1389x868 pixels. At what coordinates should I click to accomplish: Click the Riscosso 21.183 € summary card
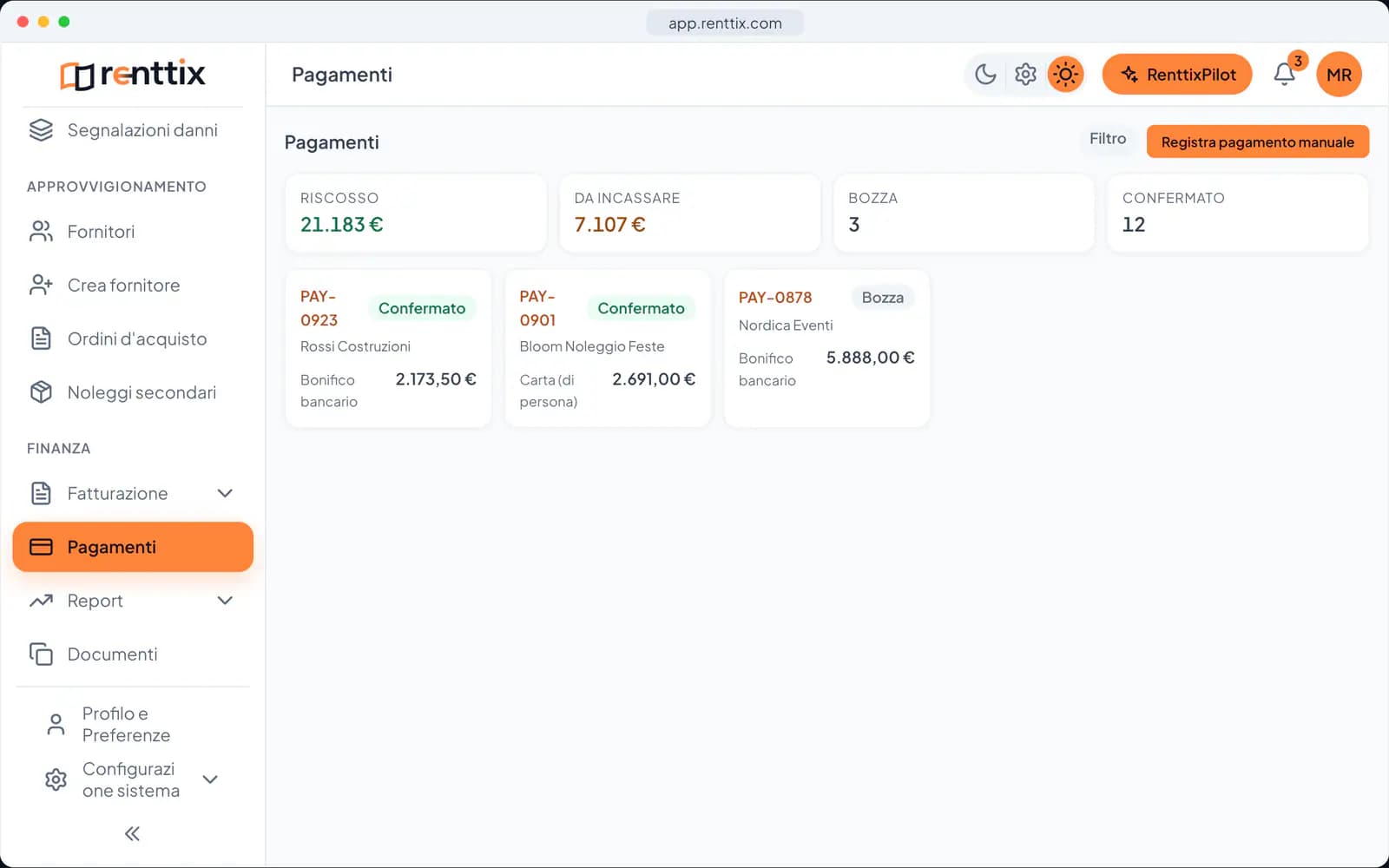point(416,214)
